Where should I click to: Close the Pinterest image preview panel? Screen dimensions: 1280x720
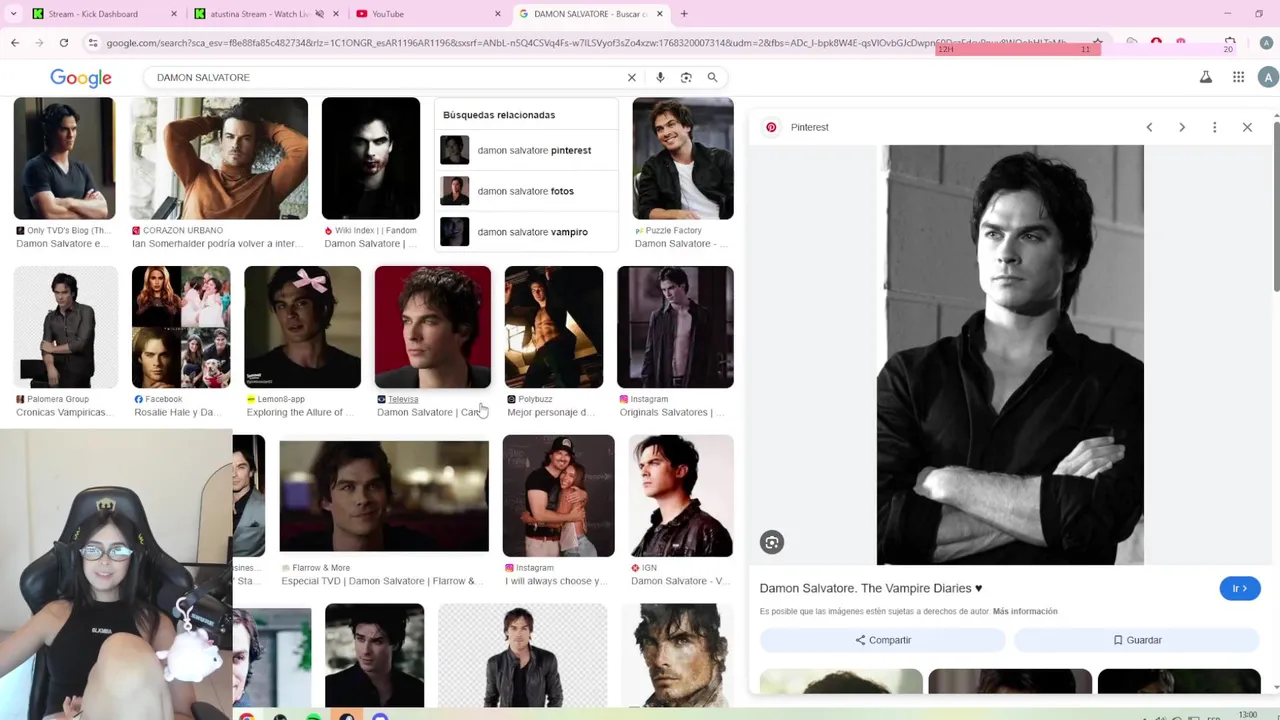[x=1247, y=127]
